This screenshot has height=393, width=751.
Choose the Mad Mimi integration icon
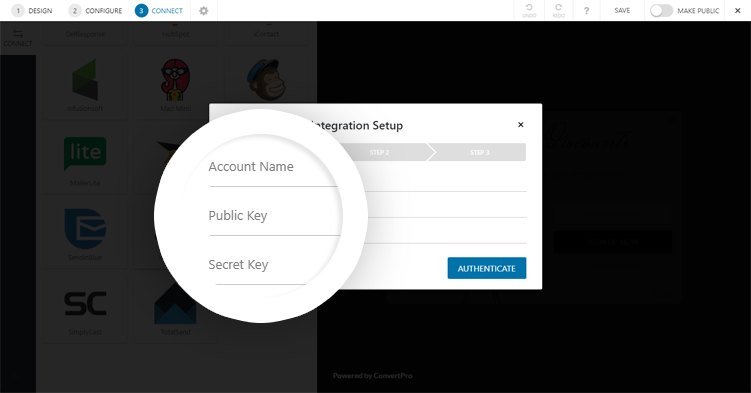click(x=175, y=80)
